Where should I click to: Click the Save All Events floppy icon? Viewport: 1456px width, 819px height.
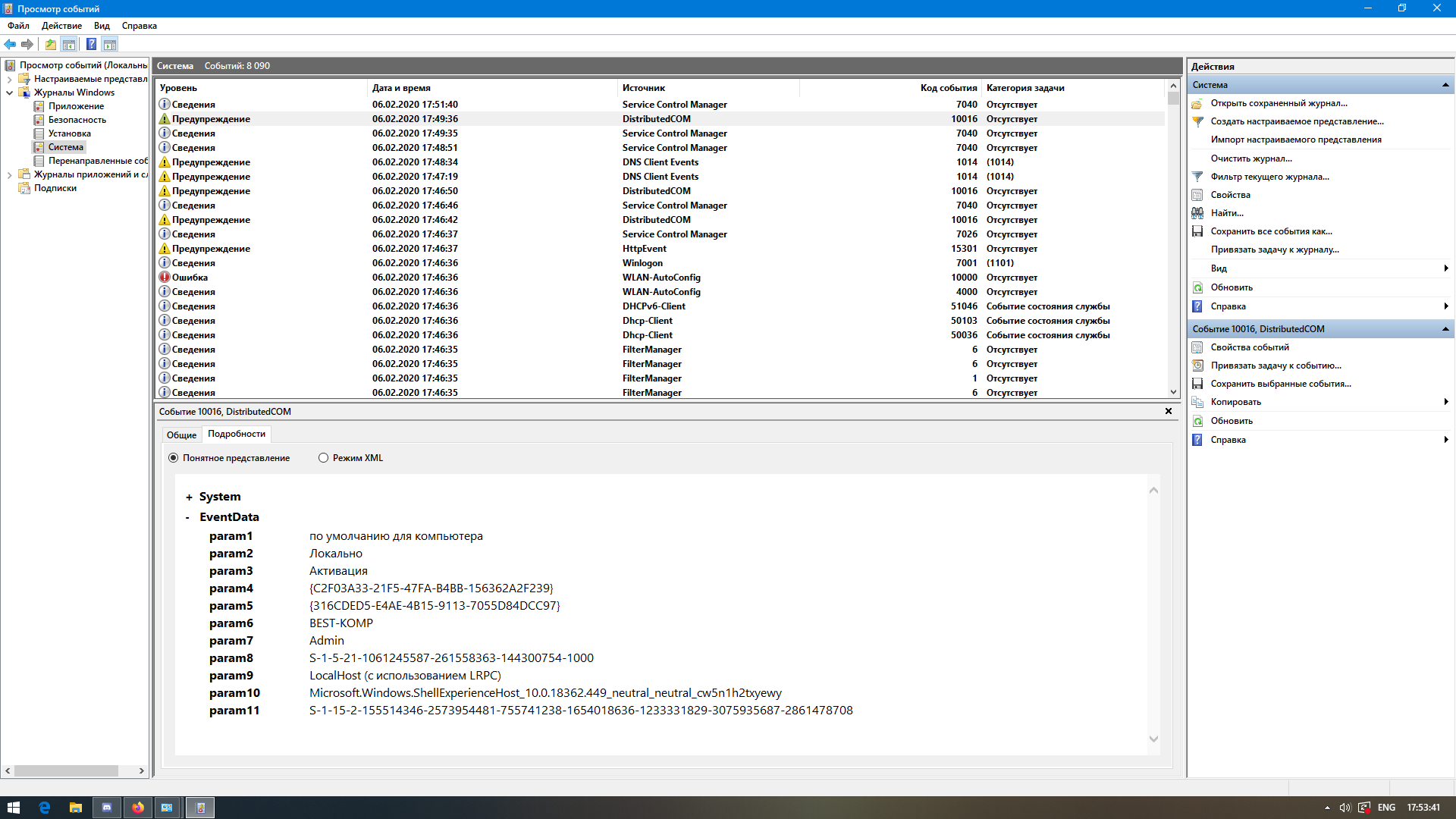coord(1197,231)
